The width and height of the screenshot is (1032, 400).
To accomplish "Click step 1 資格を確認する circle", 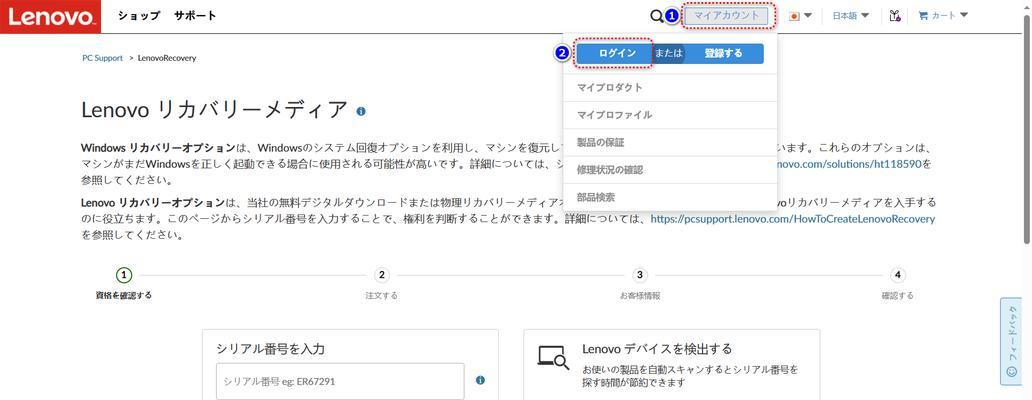I will pos(124,275).
